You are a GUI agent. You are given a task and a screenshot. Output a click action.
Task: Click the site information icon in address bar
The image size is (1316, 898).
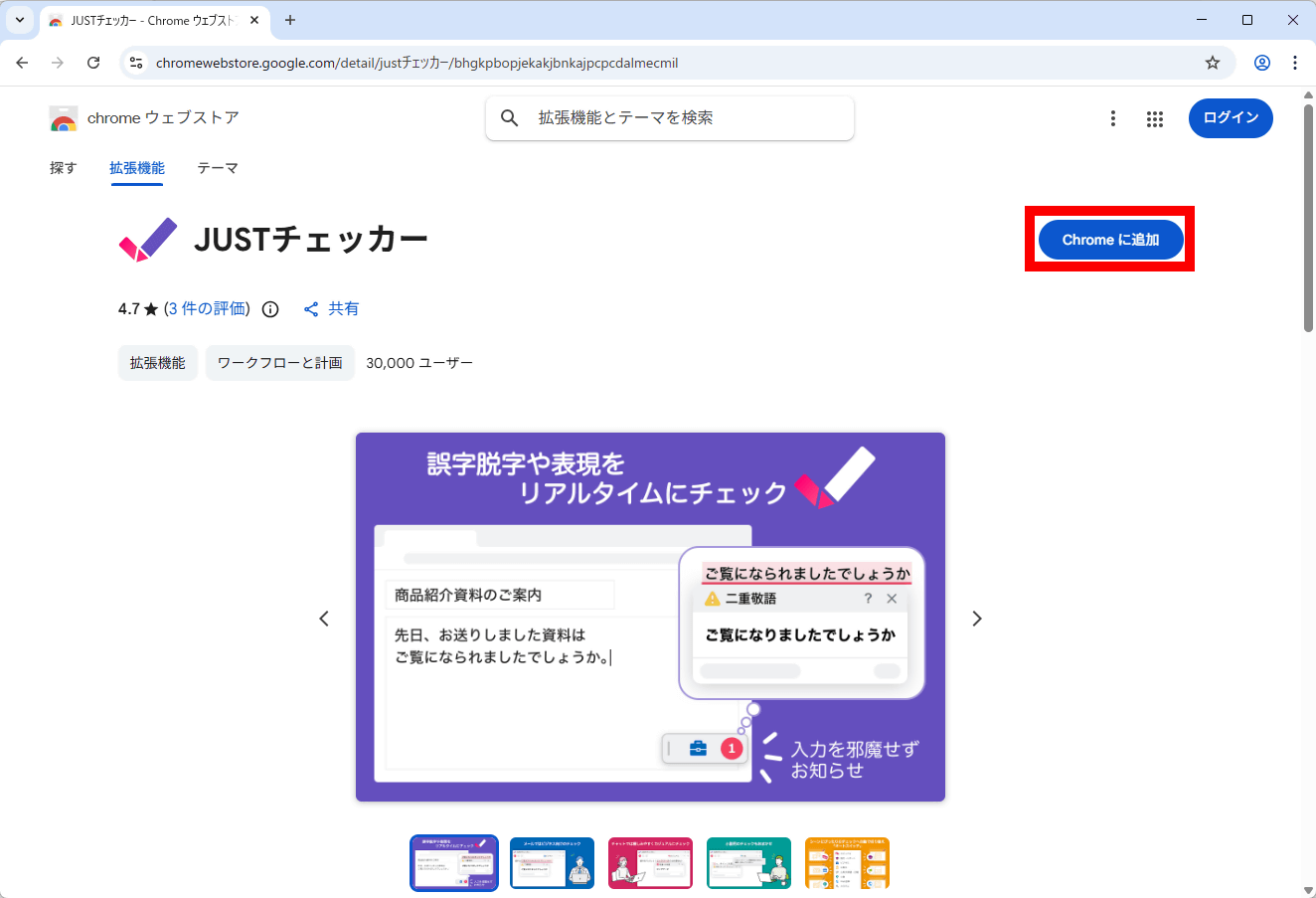pos(137,63)
